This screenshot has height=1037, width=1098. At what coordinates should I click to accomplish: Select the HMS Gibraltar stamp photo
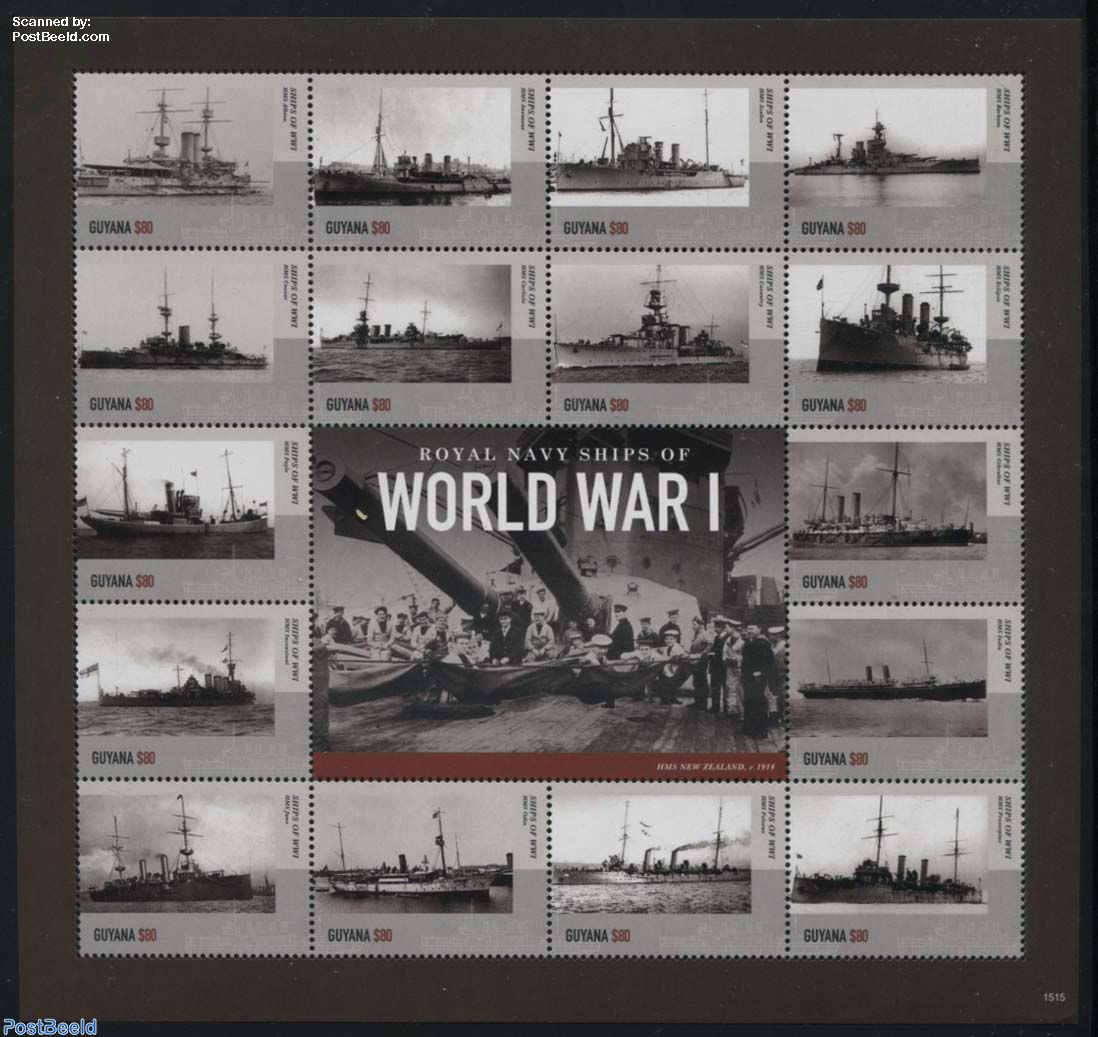(888, 500)
